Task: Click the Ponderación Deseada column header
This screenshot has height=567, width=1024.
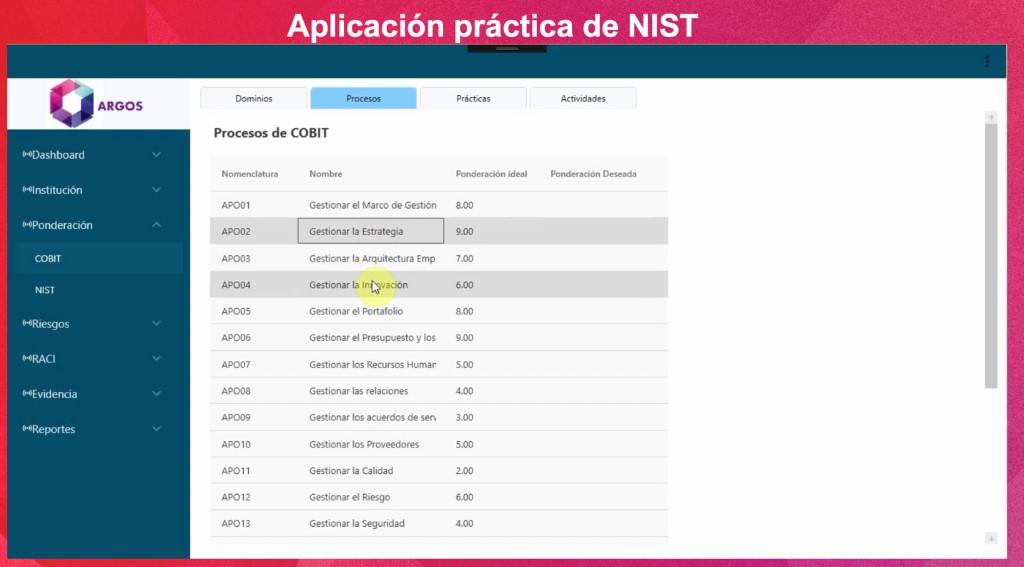Action: [x=593, y=174]
